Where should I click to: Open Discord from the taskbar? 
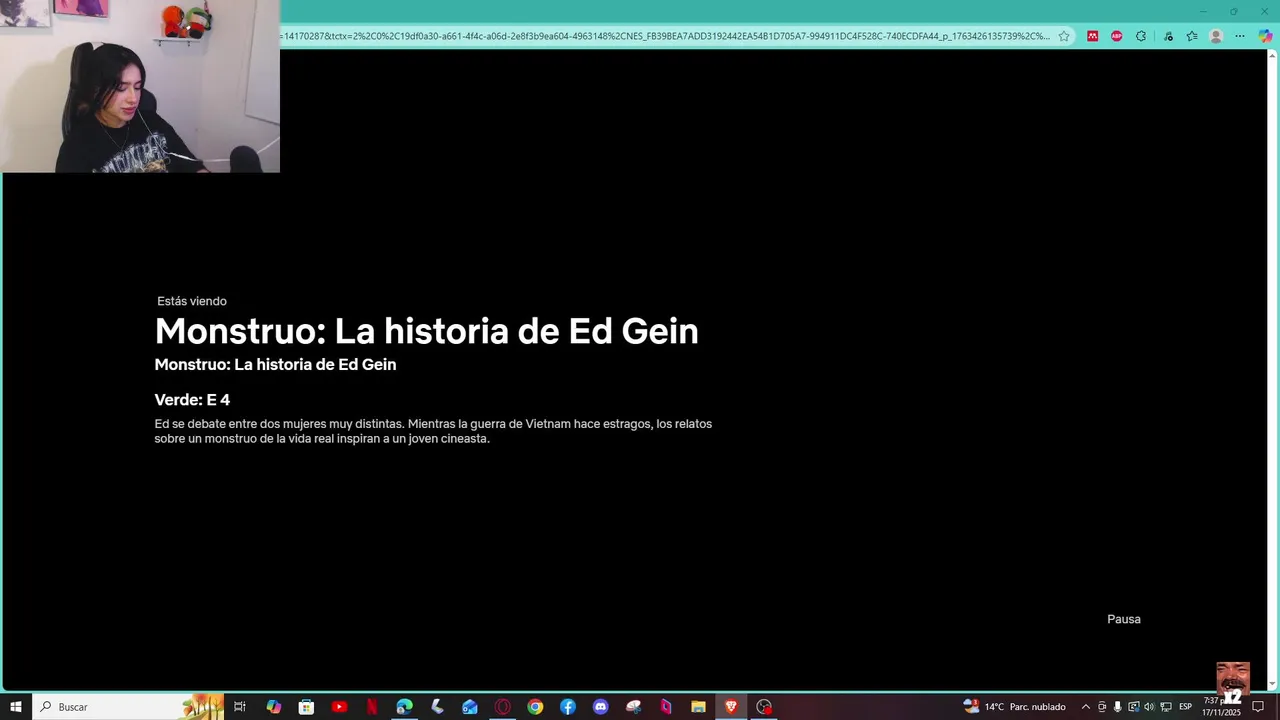pos(600,707)
